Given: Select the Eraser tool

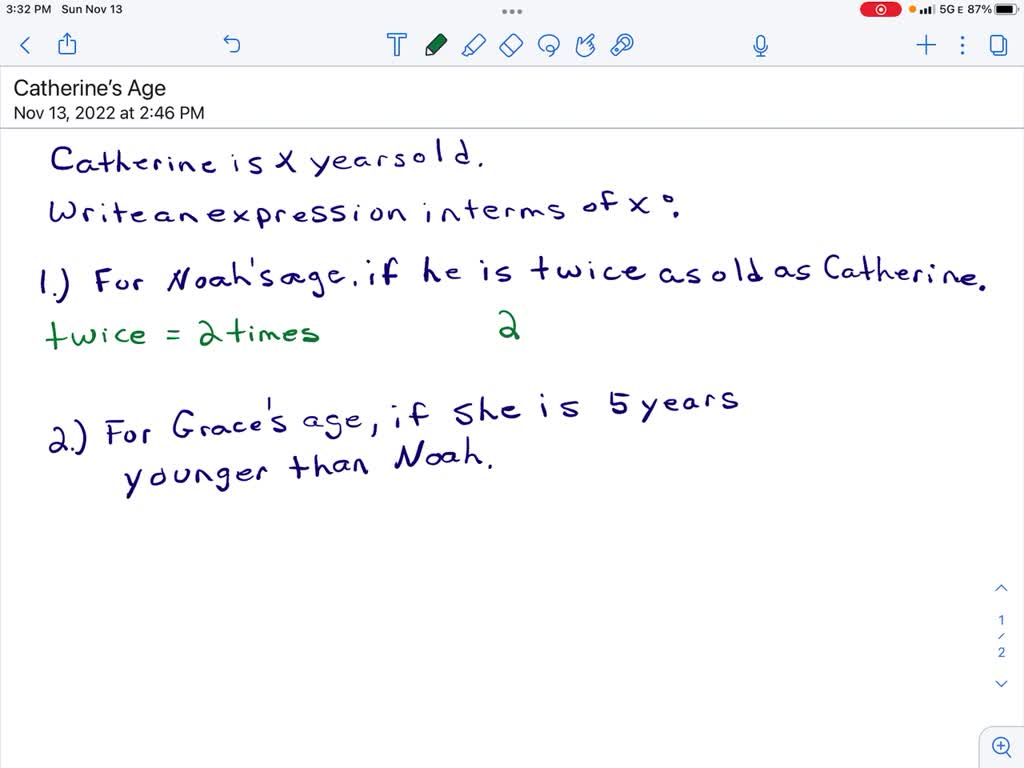Looking at the screenshot, I should (x=510, y=45).
